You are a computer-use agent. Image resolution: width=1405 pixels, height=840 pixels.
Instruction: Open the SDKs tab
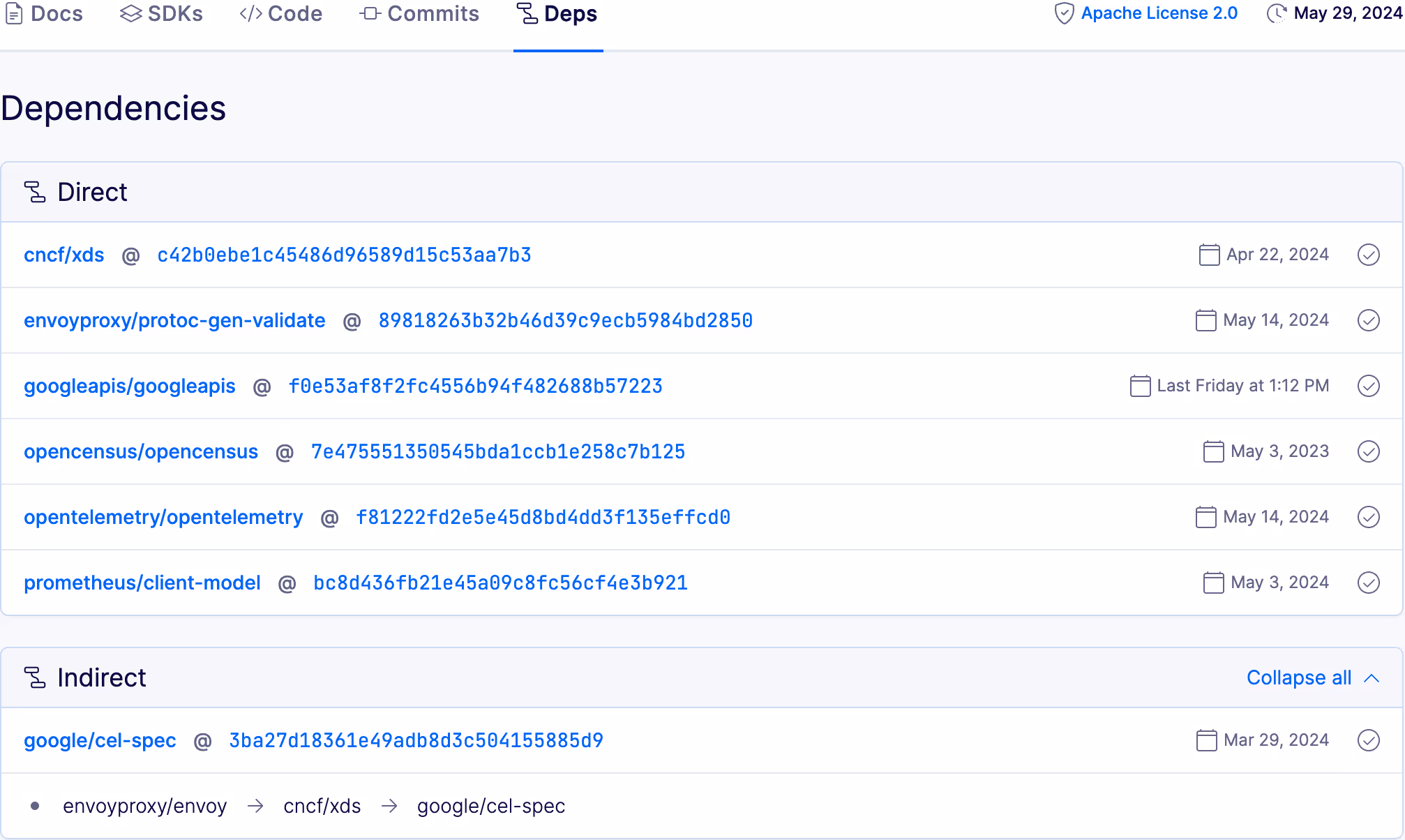pos(174,13)
